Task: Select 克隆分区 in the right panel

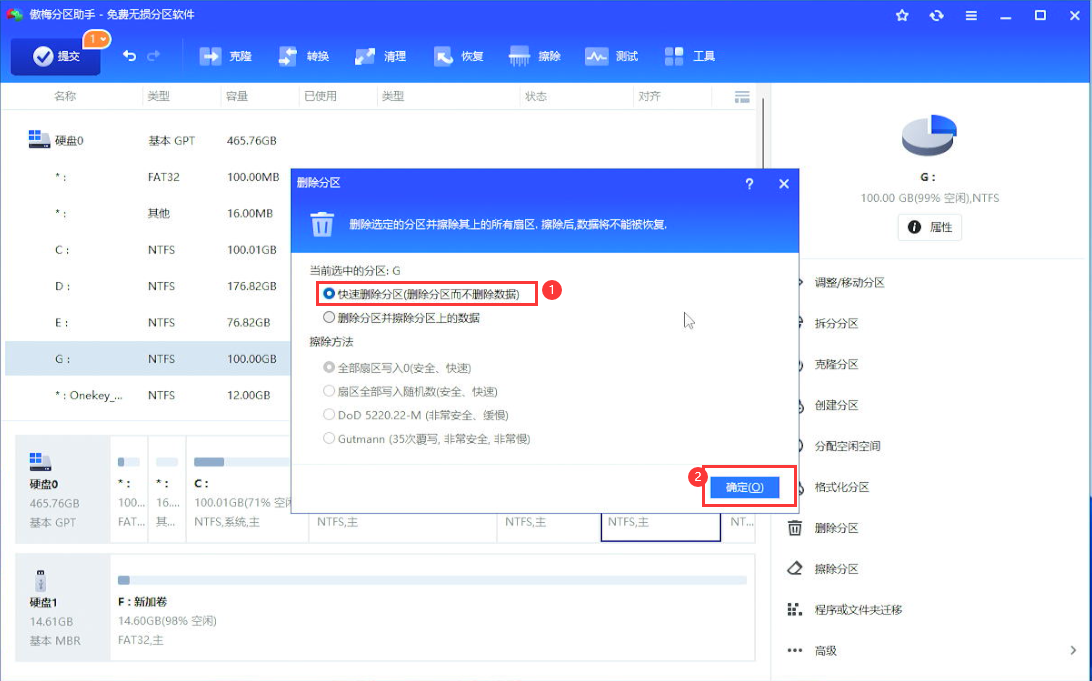Action: 836,364
